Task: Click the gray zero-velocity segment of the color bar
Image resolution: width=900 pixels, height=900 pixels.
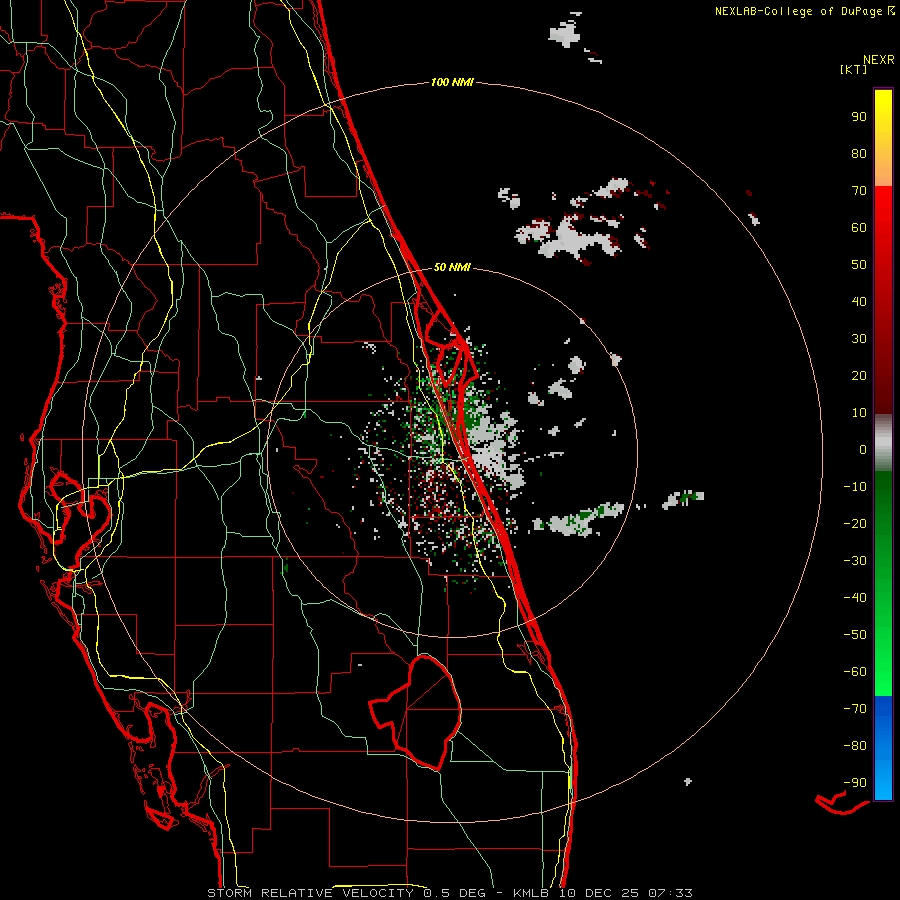Action: tap(883, 443)
